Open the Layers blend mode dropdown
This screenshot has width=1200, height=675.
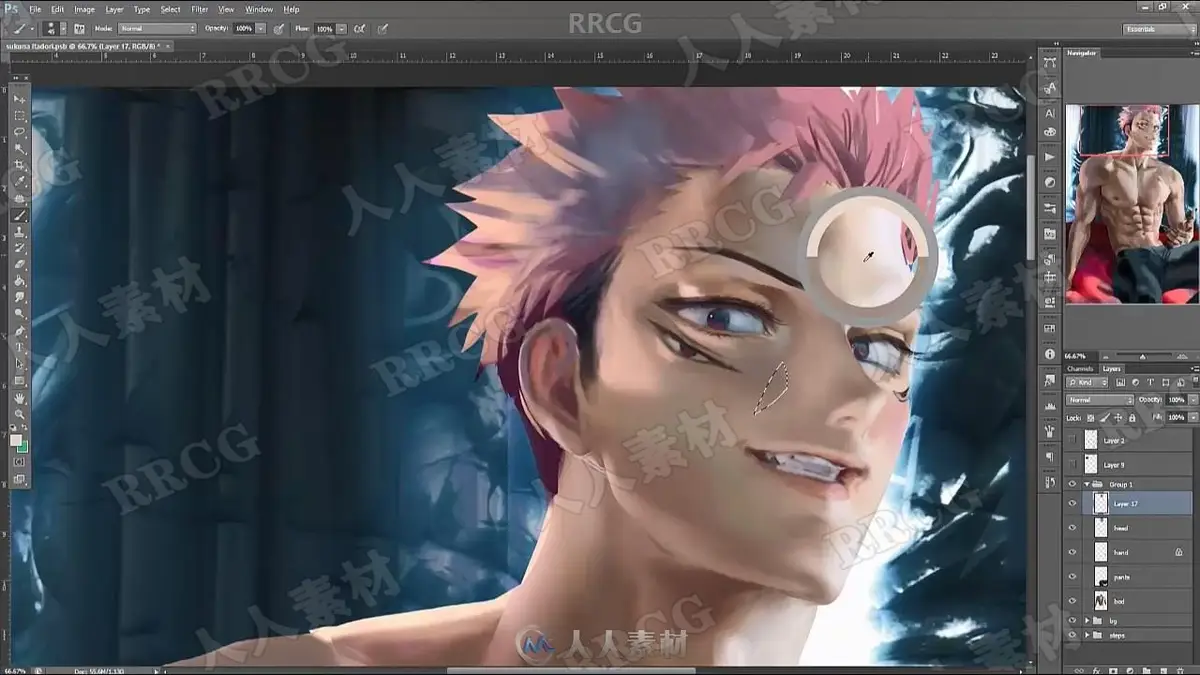pos(1100,400)
